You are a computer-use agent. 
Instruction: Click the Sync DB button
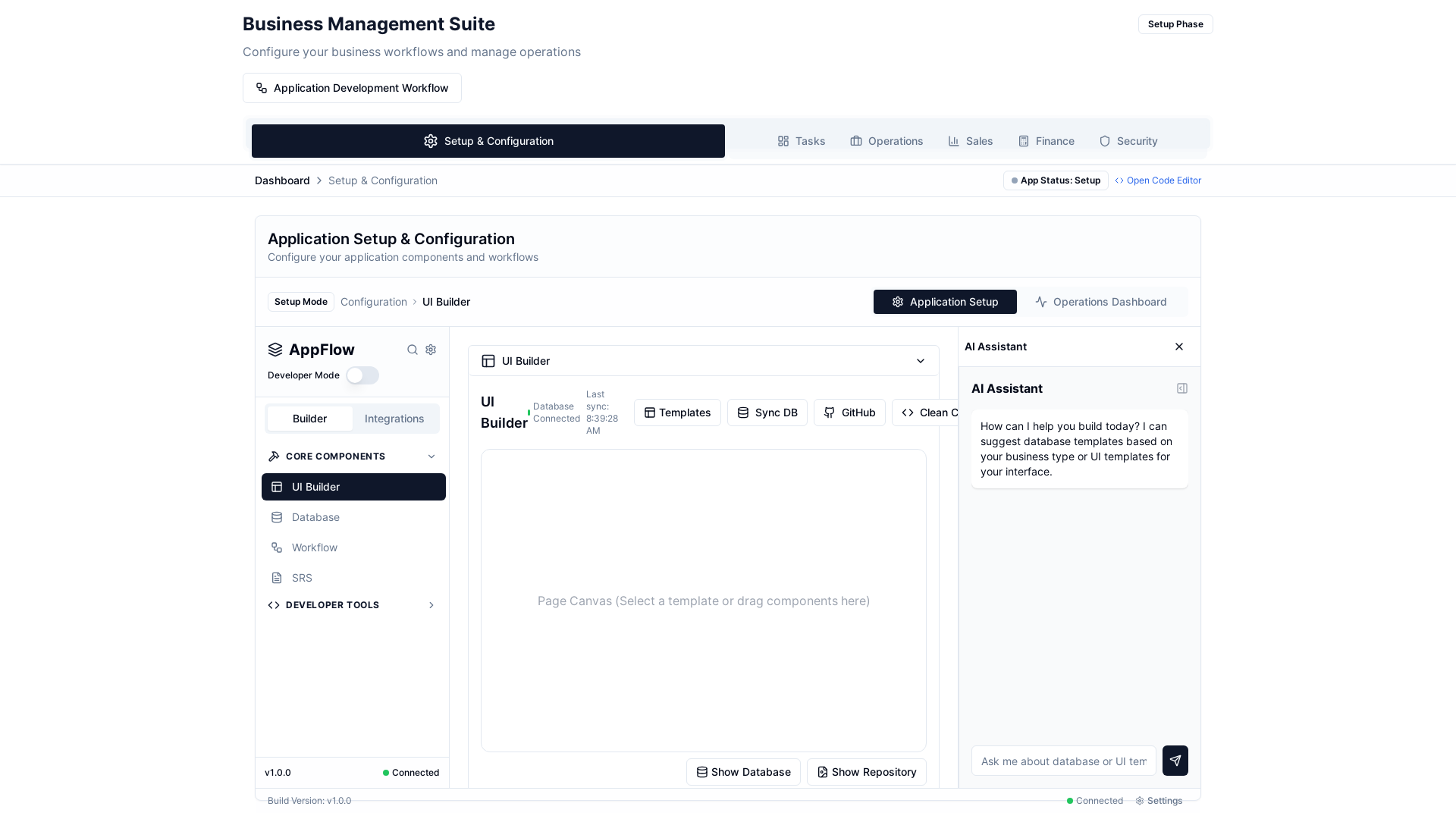coord(767,413)
